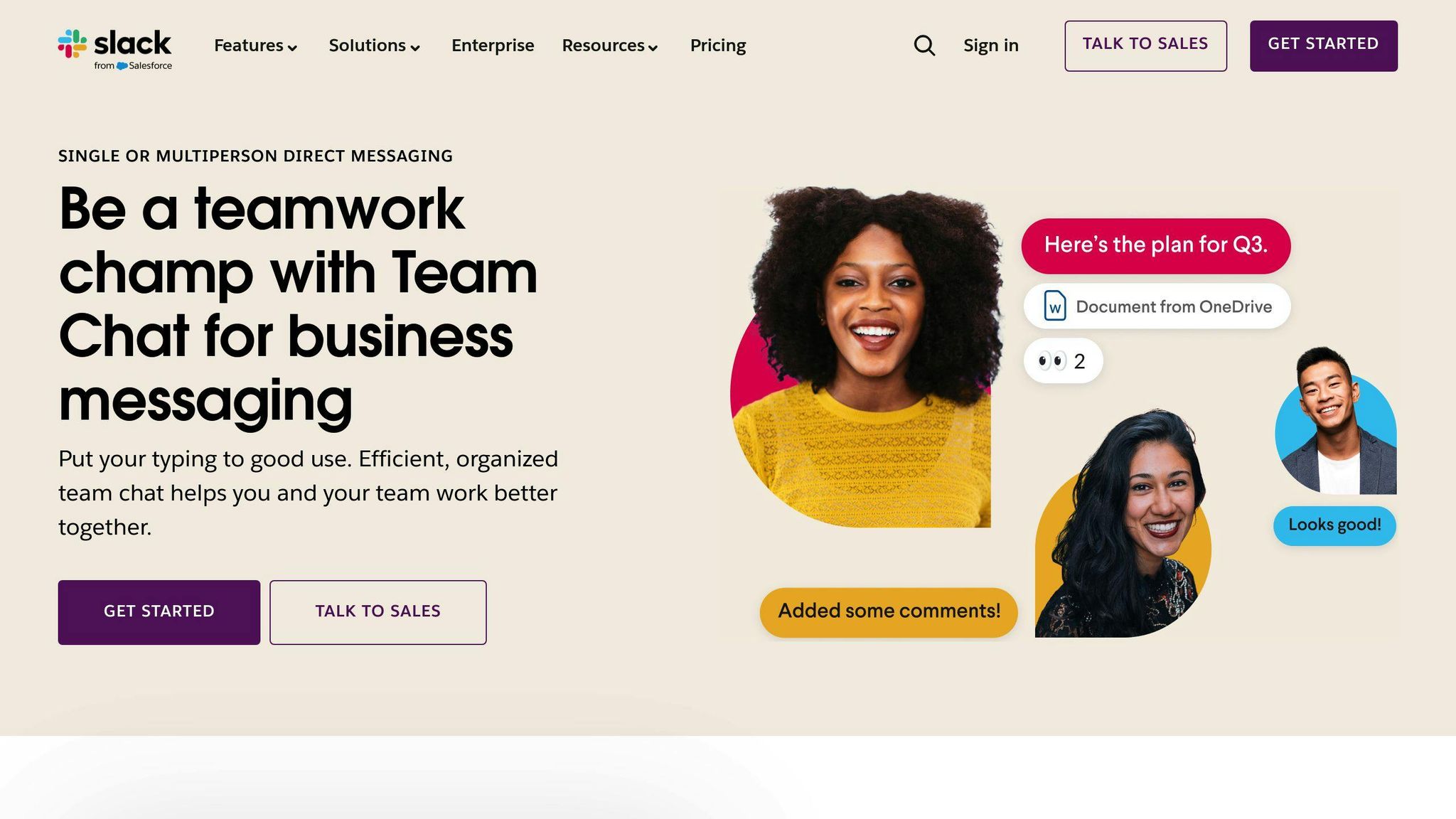1456x819 pixels.
Task: Open the Enterprise menu item
Action: tap(493, 45)
